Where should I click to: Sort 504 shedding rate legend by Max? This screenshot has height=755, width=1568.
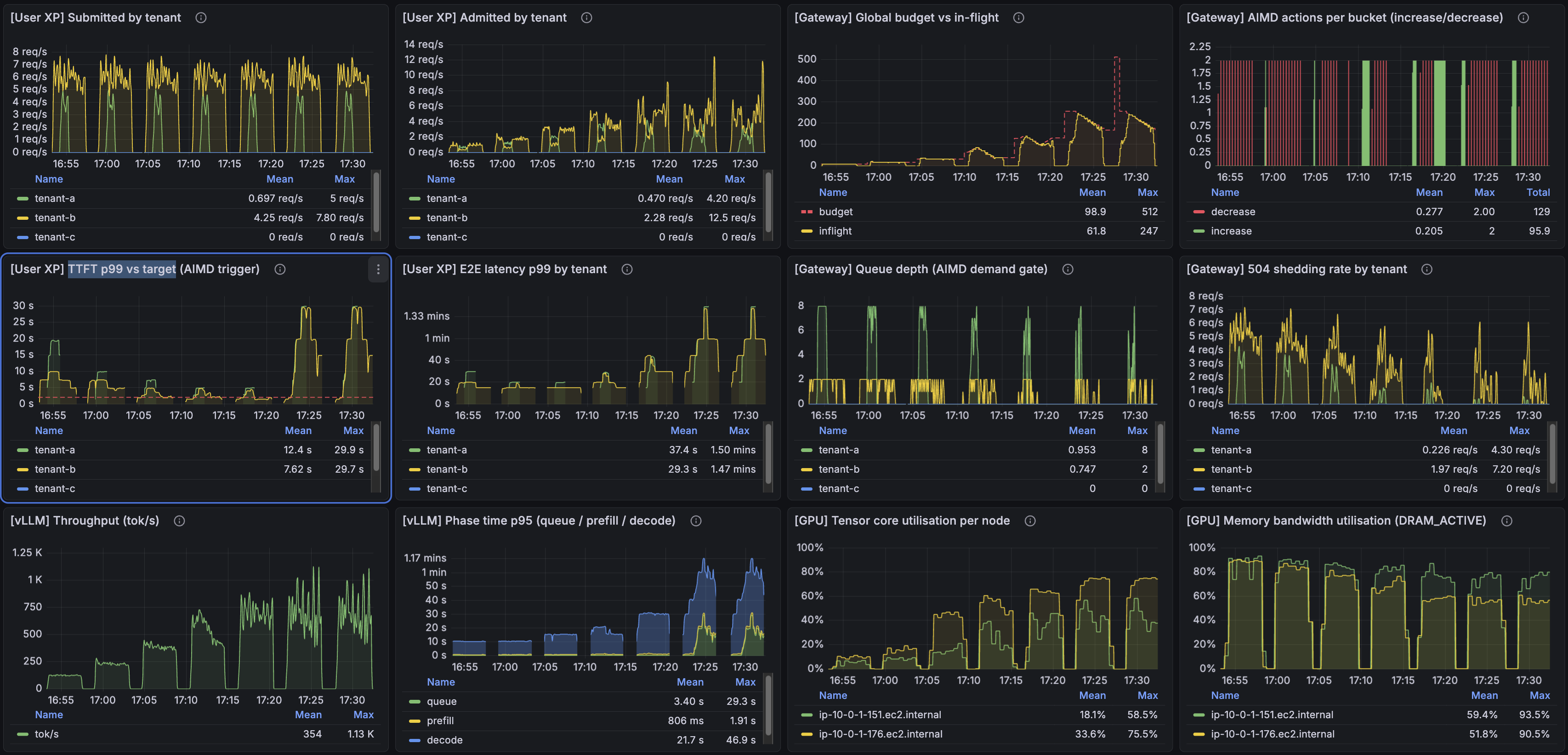click(x=1519, y=430)
